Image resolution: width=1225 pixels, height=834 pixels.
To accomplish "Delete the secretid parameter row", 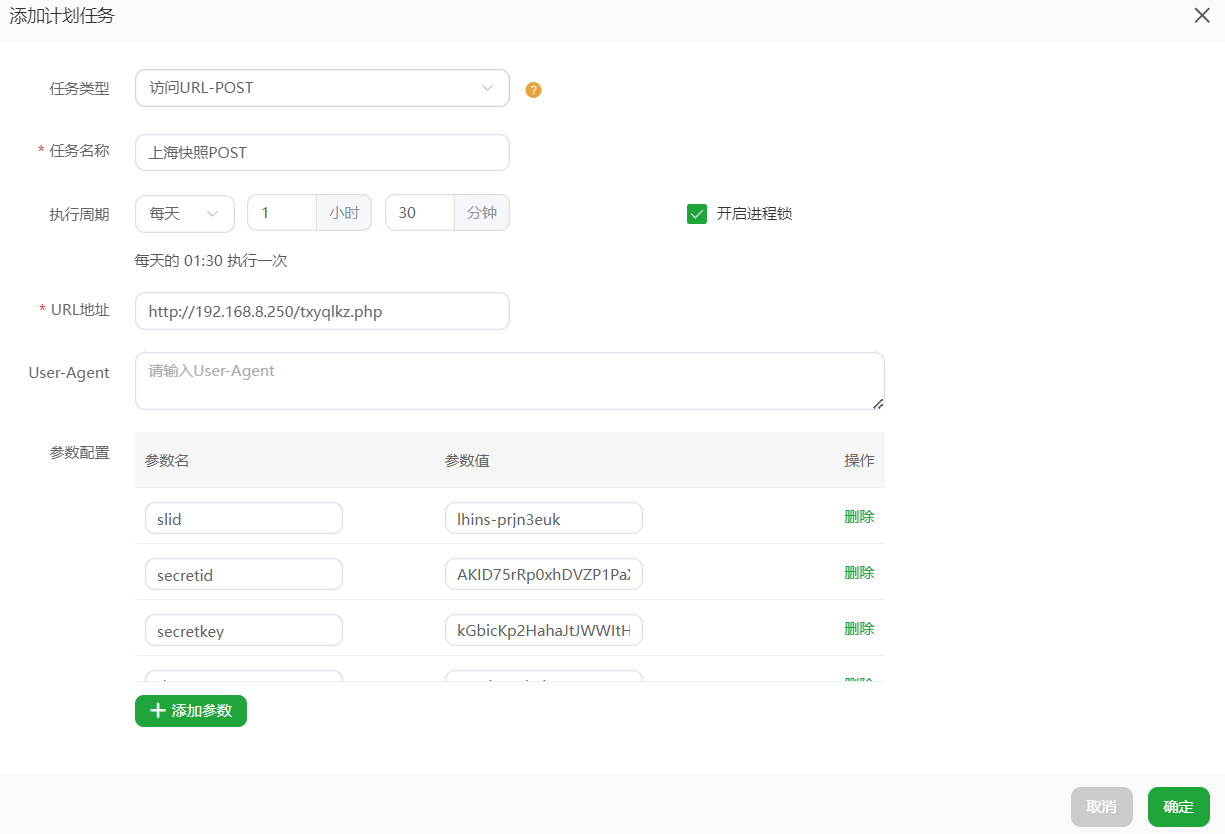I will pyautogui.click(x=859, y=573).
